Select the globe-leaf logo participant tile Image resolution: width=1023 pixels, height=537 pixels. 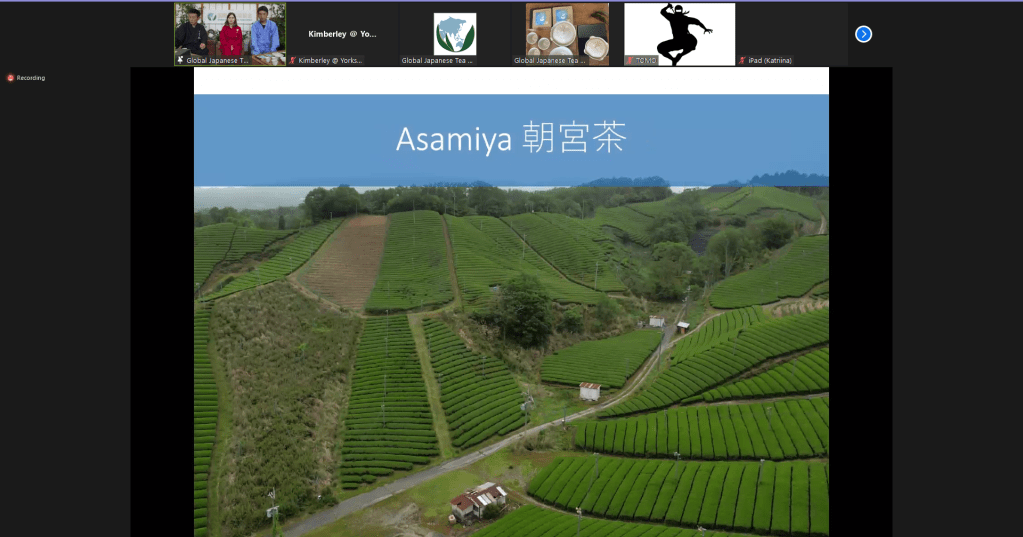(455, 30)
